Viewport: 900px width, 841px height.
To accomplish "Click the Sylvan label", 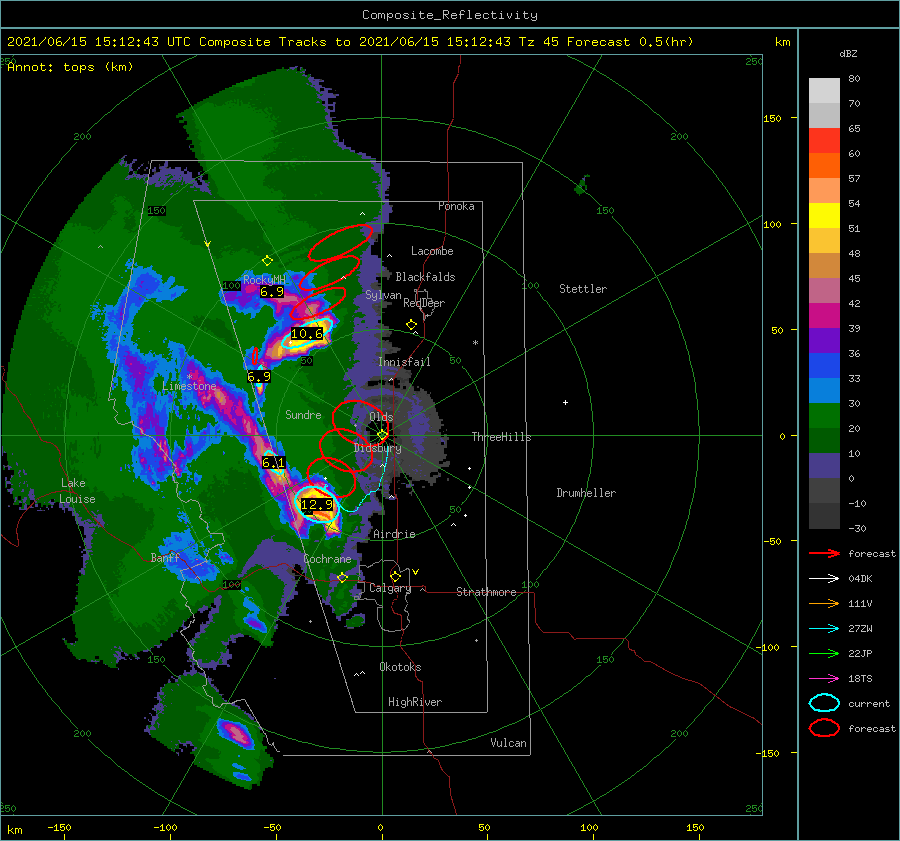I will [x=383, y=295].
